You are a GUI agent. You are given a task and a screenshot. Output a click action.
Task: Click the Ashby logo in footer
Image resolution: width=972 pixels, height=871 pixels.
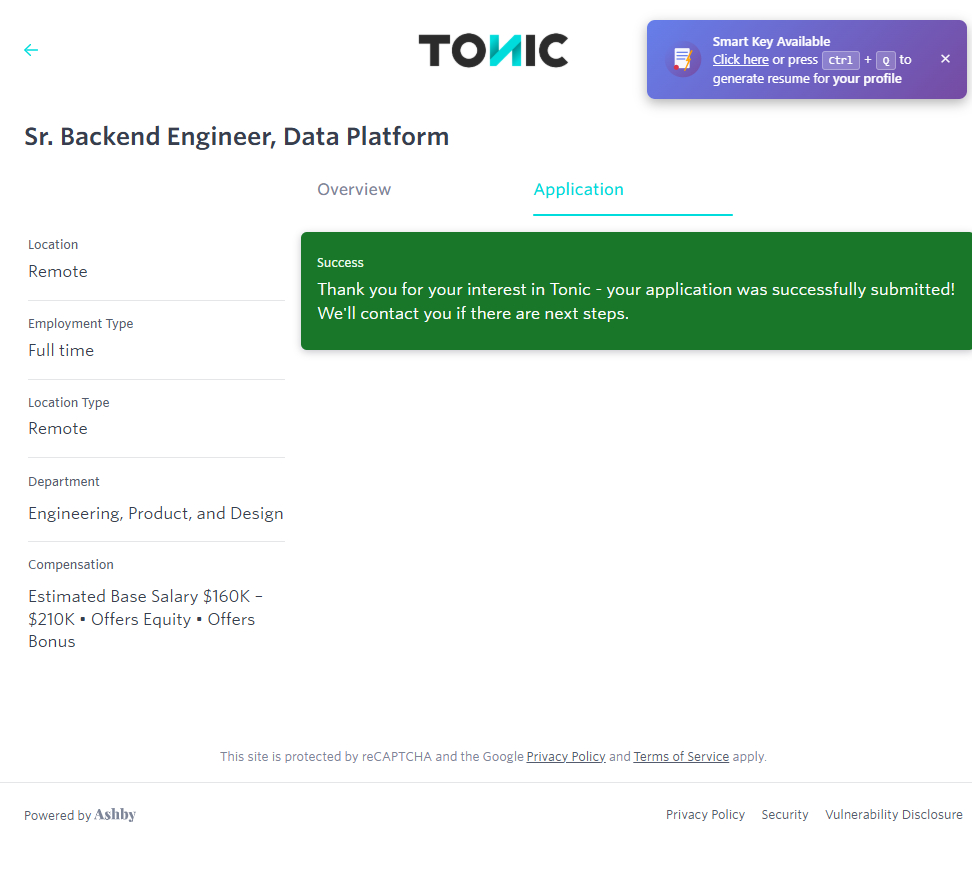pos(115,815)
